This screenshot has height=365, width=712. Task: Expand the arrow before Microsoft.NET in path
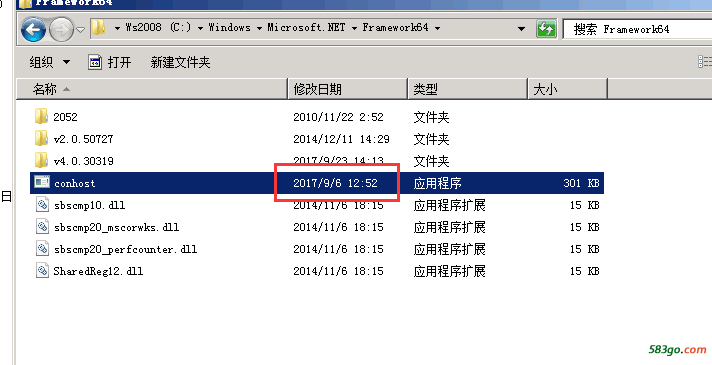click(259, 29)
